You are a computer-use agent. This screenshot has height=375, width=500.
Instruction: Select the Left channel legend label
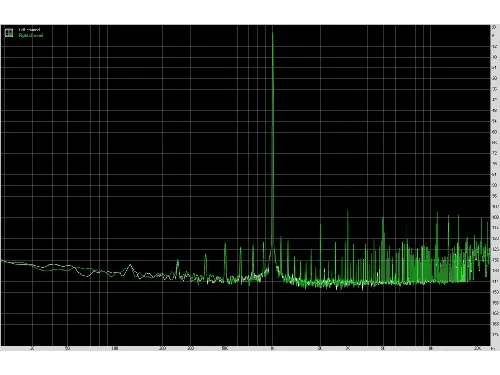tap(29, 30)
